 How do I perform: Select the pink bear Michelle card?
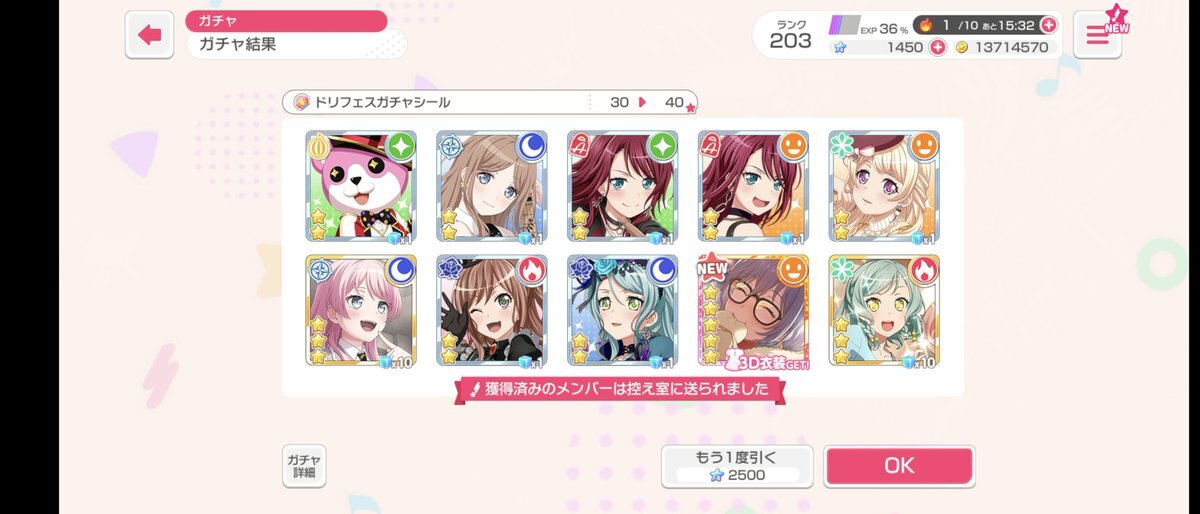[361, 187]
